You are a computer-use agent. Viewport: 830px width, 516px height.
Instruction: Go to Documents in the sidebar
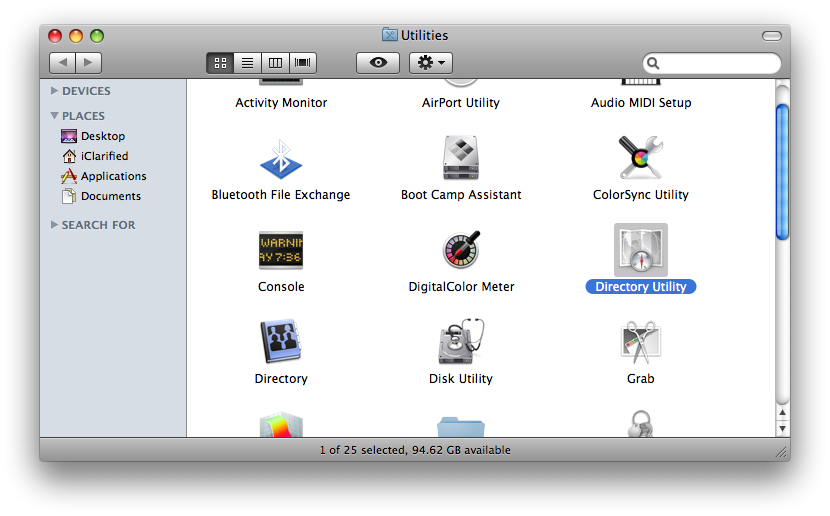[x=110, y=196]
